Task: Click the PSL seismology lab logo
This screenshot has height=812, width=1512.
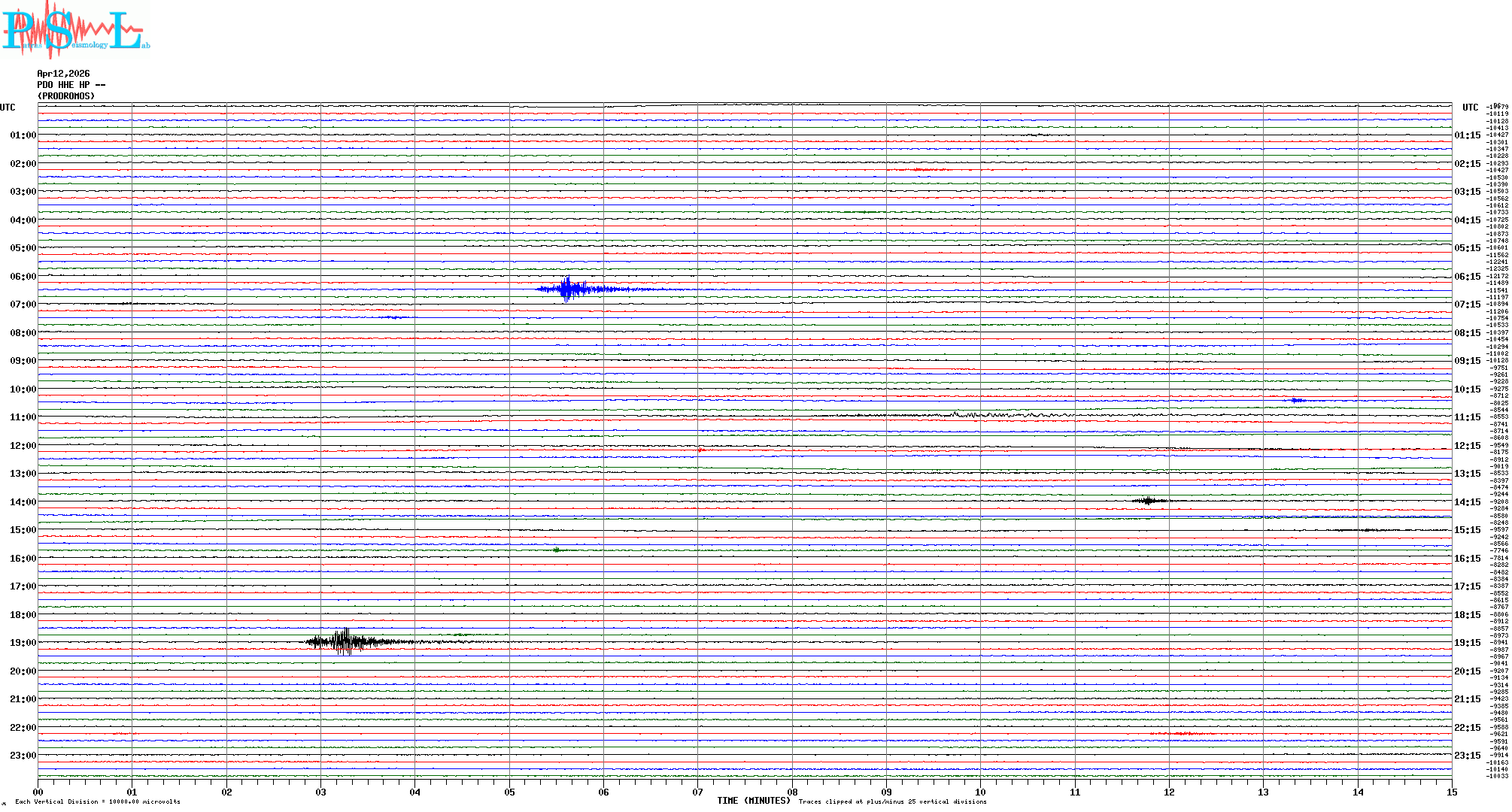Action: (75, 30)
